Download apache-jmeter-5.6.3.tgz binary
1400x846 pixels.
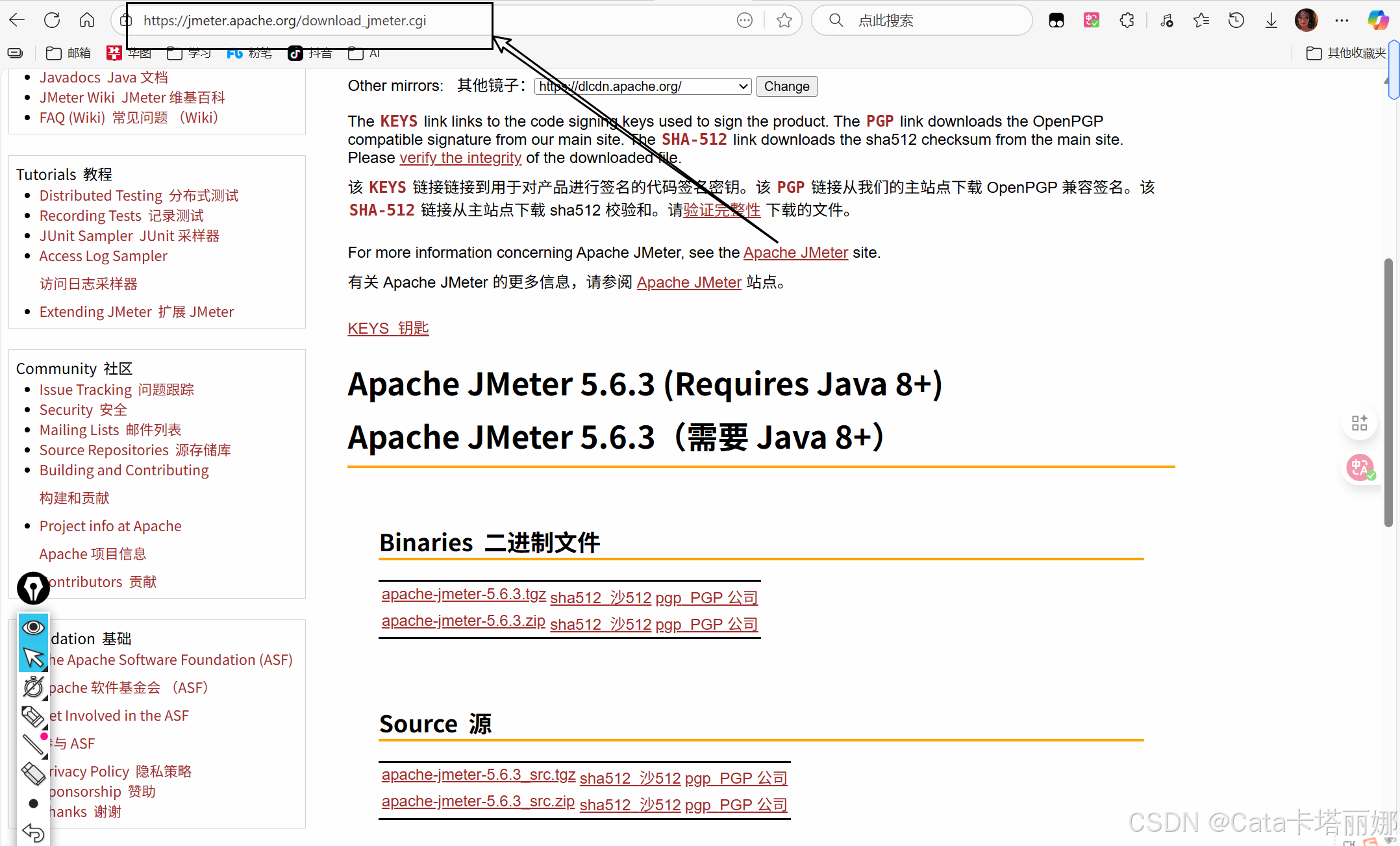pyautogui.click(x=464, y=594)
